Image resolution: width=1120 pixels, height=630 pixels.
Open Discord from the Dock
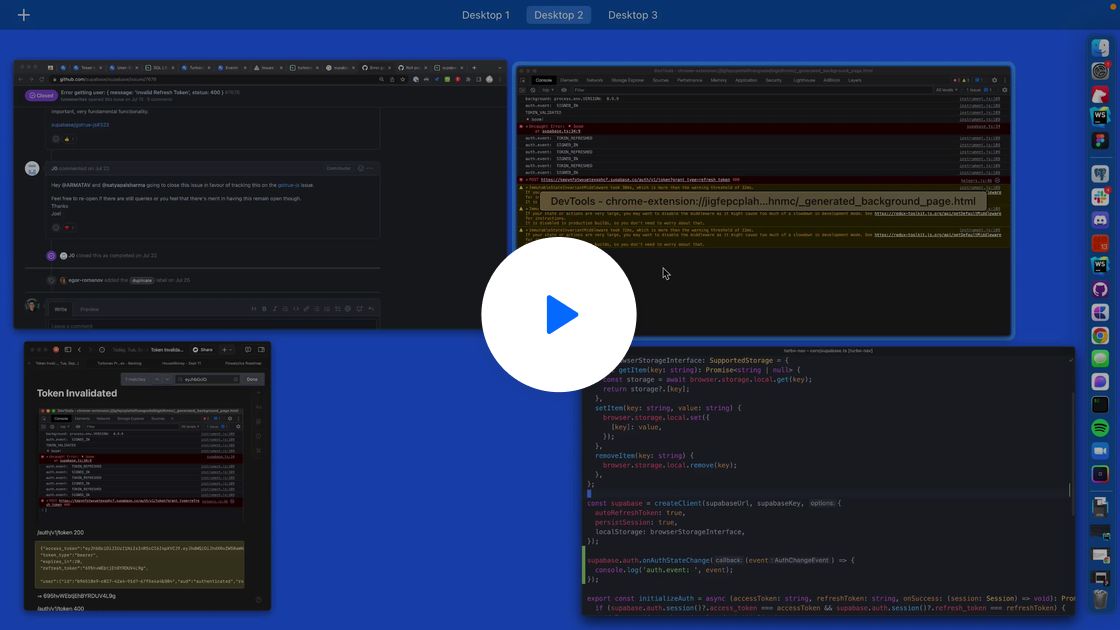1100,220
